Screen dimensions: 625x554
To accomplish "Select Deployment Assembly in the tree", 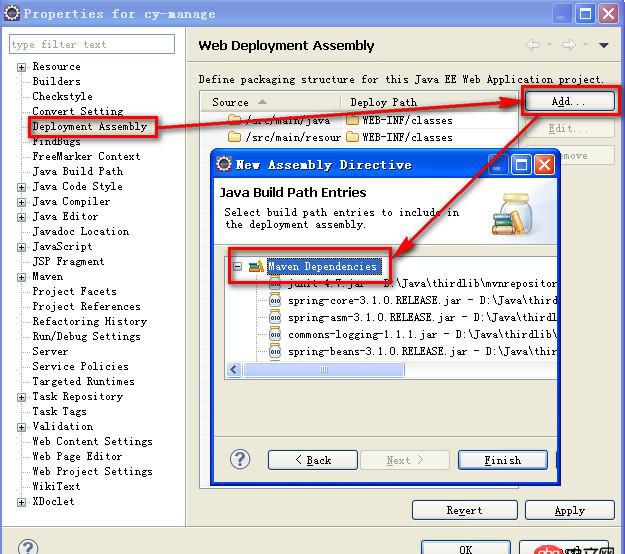I will coord(90,126).
